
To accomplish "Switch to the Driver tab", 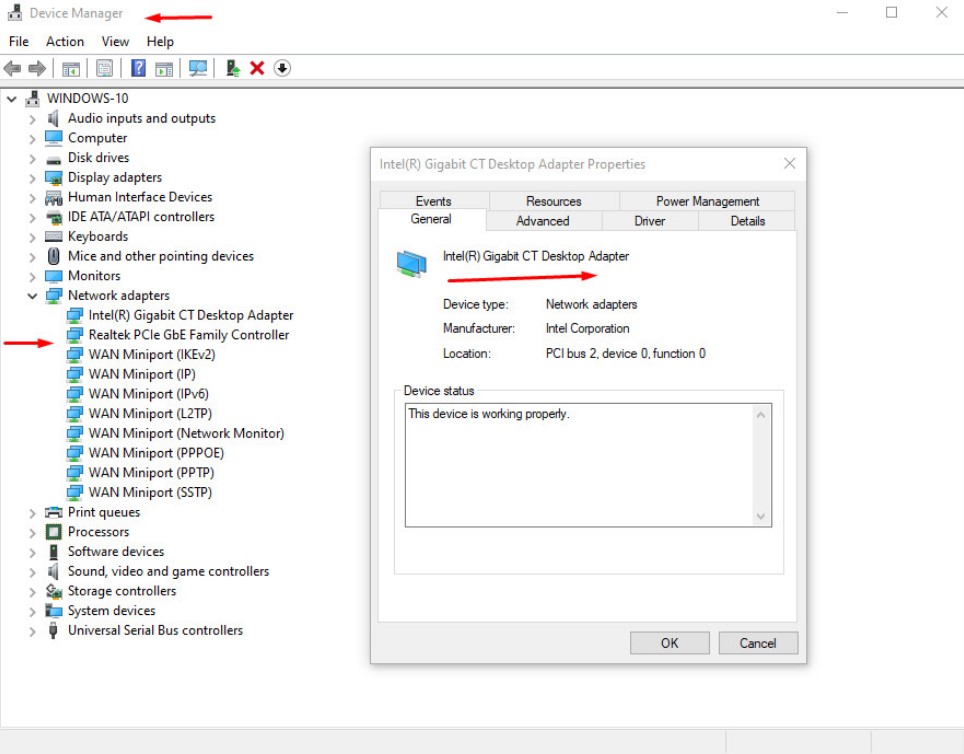I will click(650, 221).
